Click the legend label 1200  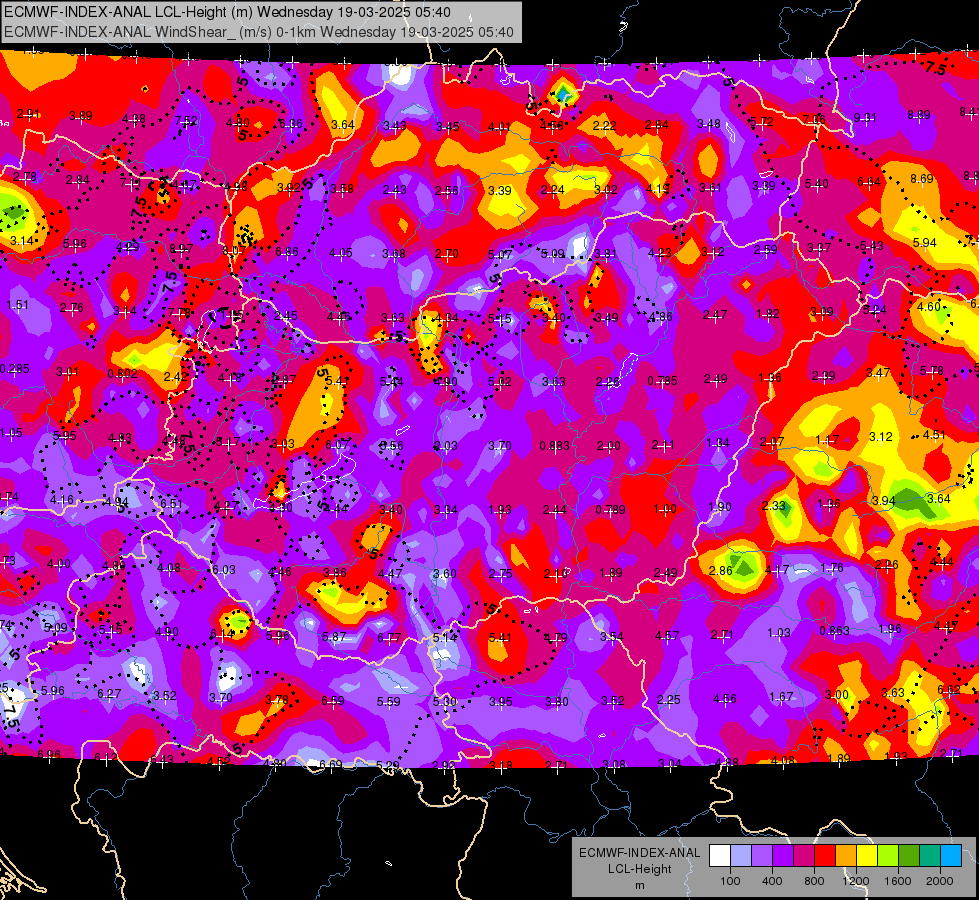pos(856,881)
